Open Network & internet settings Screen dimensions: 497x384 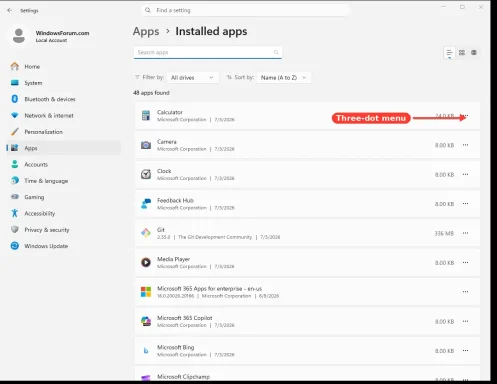tap(63, 115)
